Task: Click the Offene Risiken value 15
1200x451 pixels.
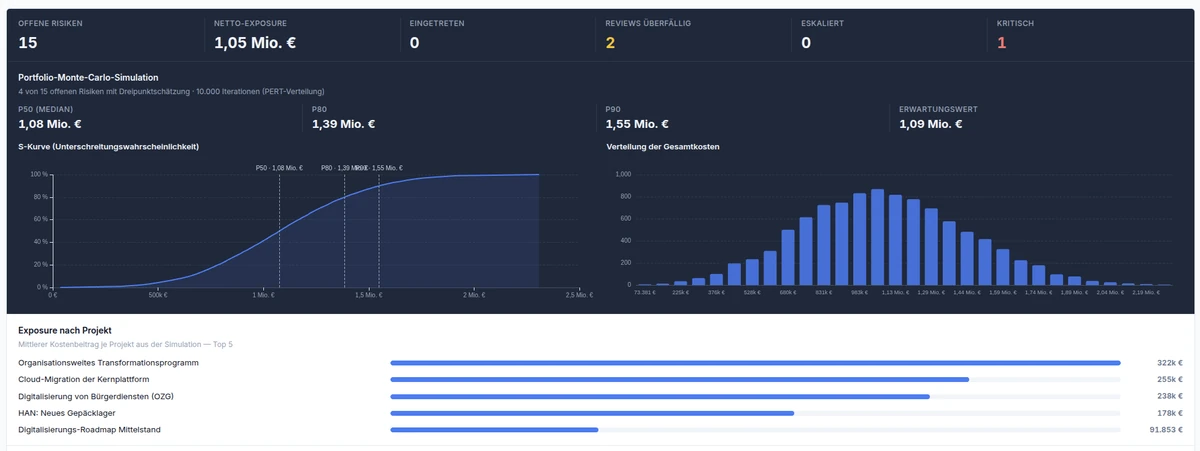Action: [28, 42]
